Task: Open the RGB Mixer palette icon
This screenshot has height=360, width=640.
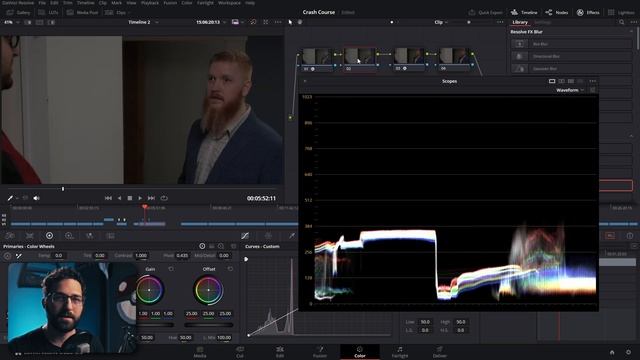Action: tap(89, 236)
